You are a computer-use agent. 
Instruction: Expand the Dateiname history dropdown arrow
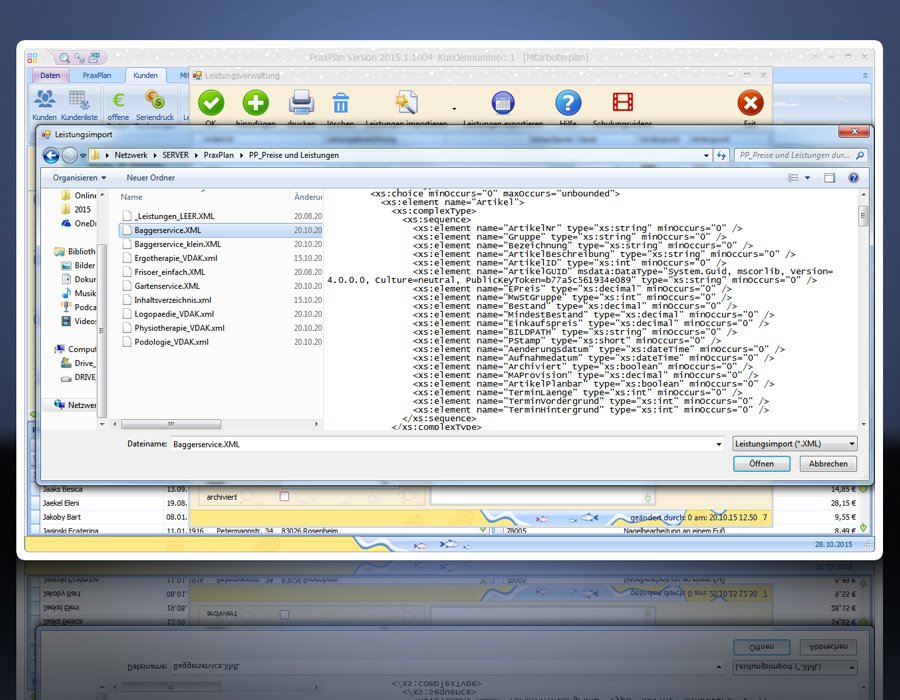718,444
